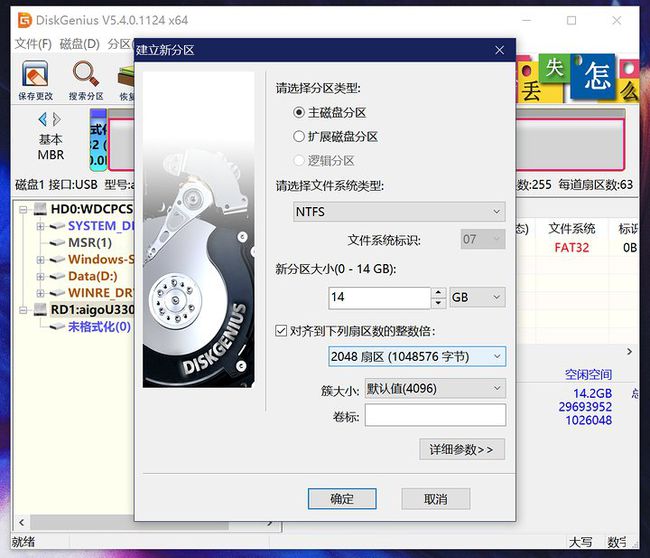Click the 取消 Cancel button

[436, 498]
